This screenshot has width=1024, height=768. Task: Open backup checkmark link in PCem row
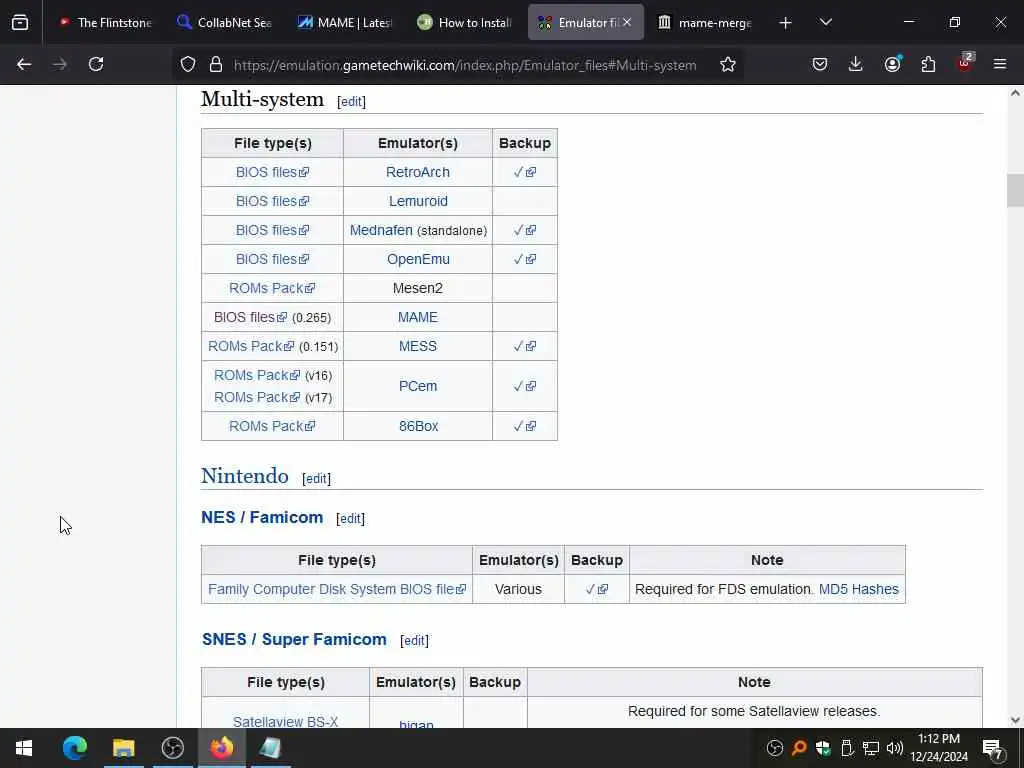524,386
